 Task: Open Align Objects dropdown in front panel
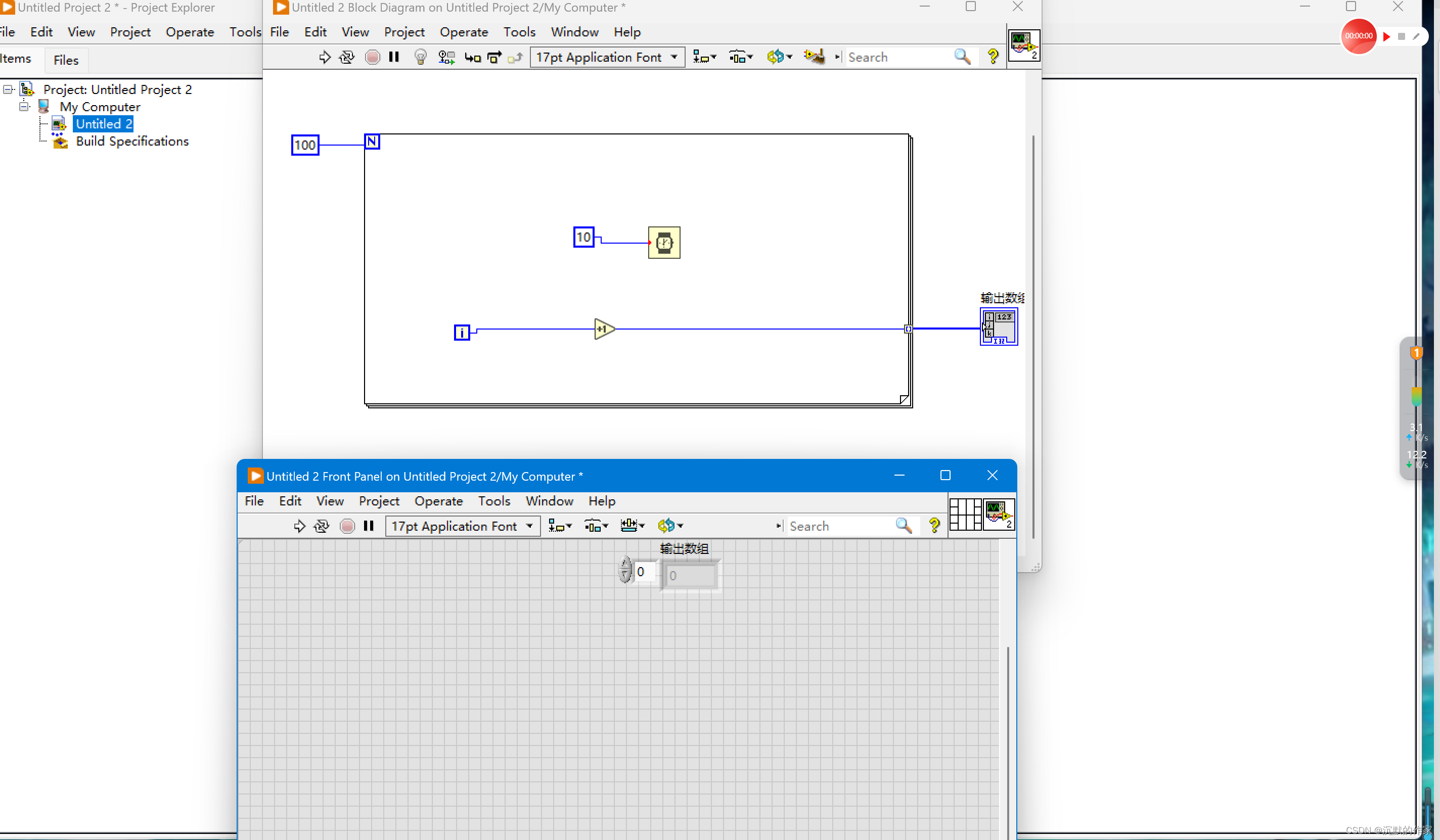click(559, 525)
